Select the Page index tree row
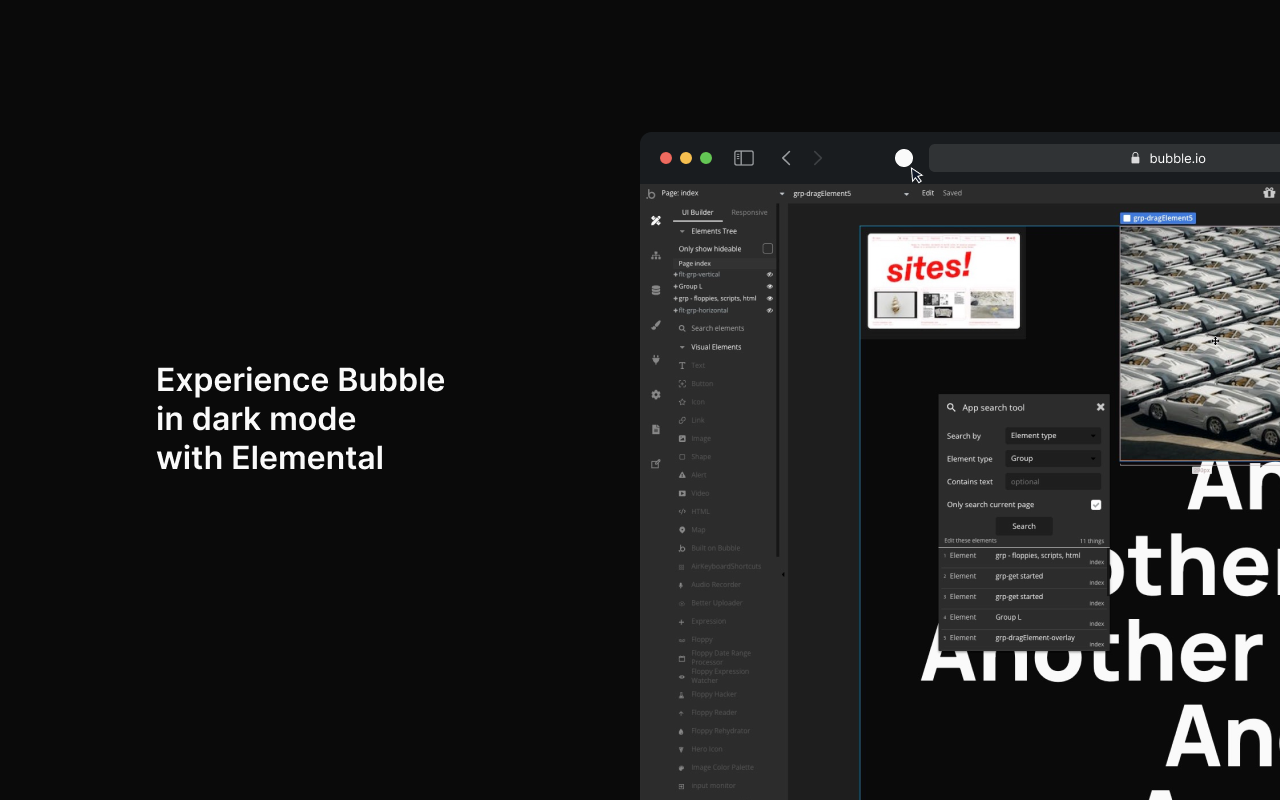Image resolution: width=1280 pixels, height=800 pixels. click(725, 263)
